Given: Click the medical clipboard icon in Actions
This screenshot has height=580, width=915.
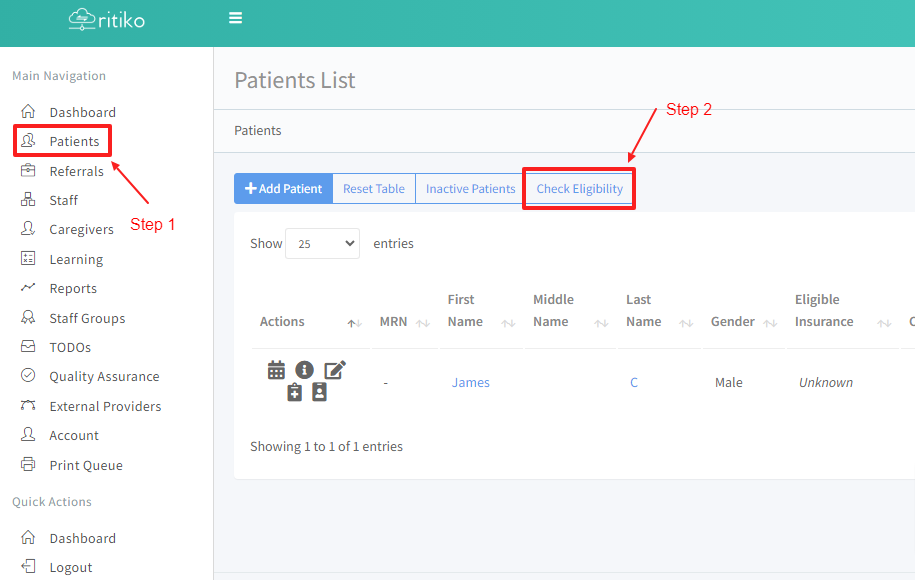Looking at the screenshot, I should click(294, 393).
